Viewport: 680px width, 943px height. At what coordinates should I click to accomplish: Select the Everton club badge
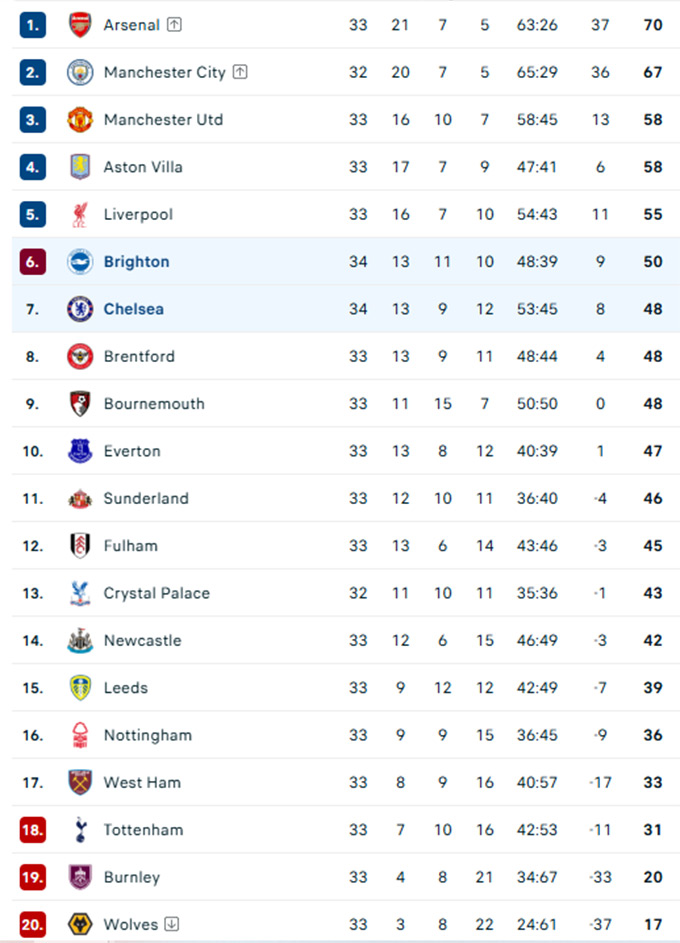80,451
